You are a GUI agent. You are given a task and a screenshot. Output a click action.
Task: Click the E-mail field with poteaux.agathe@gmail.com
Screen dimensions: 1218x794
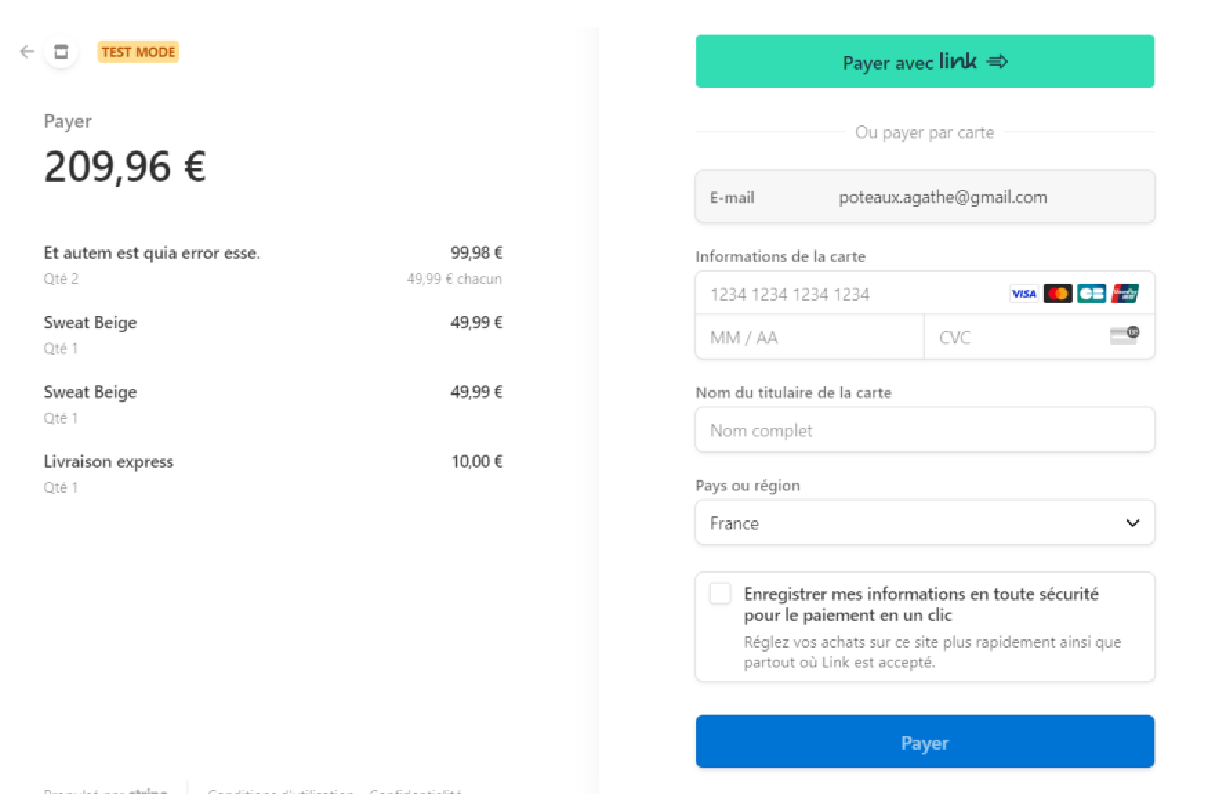pyautogui.click(x=925, y=197)
